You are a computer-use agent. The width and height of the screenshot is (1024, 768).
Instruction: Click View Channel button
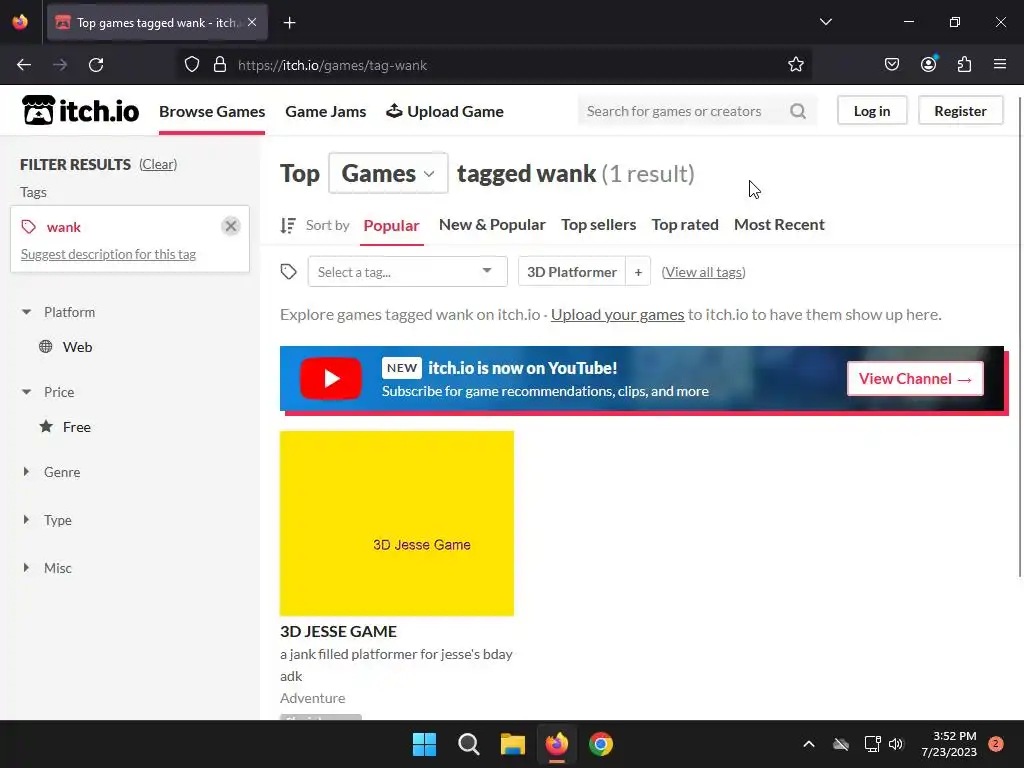coord(916,379)
